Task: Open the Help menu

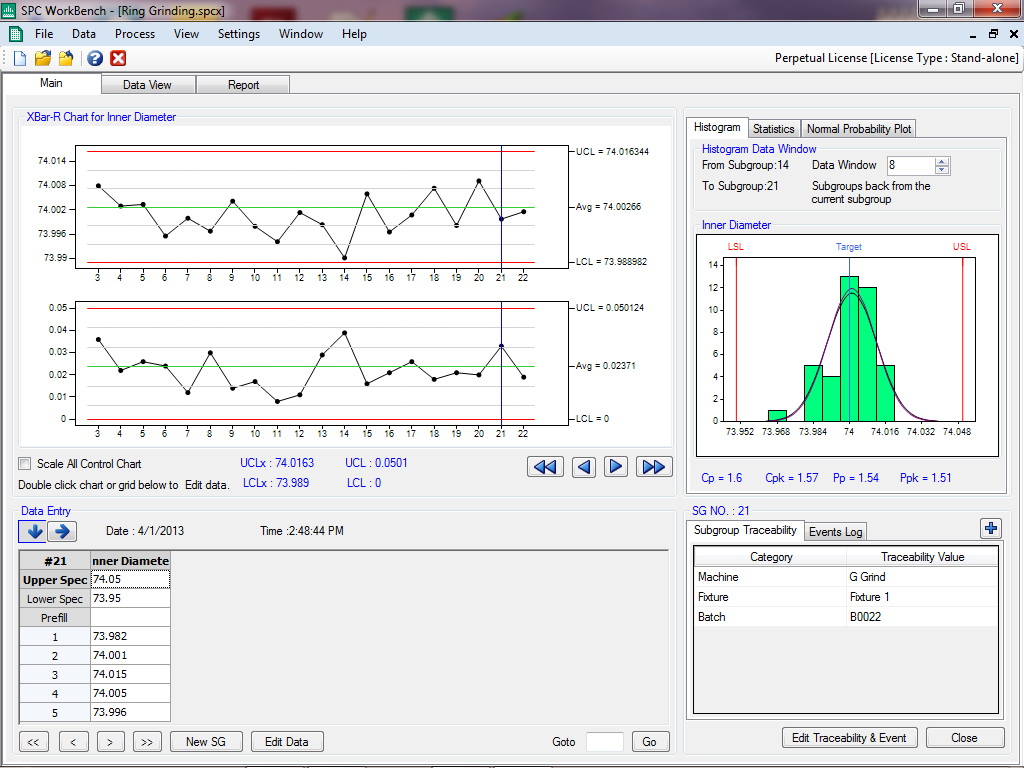Action: [x=355, y=34]
